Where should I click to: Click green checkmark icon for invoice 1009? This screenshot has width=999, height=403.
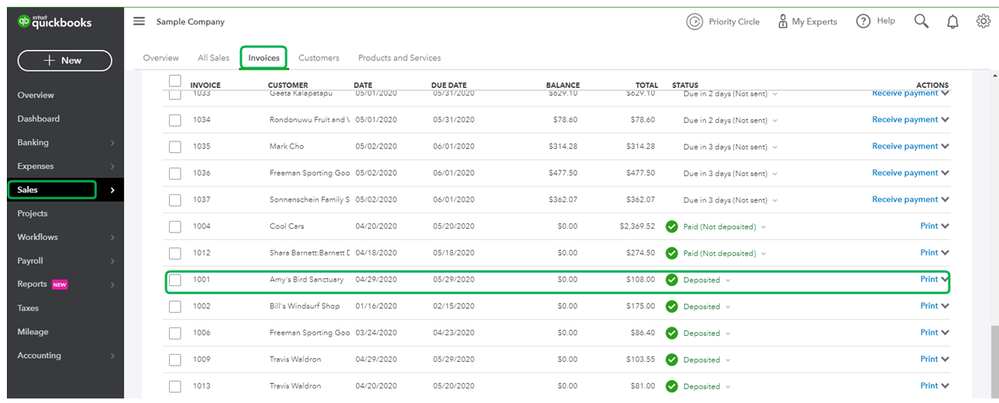click(672, 360)
